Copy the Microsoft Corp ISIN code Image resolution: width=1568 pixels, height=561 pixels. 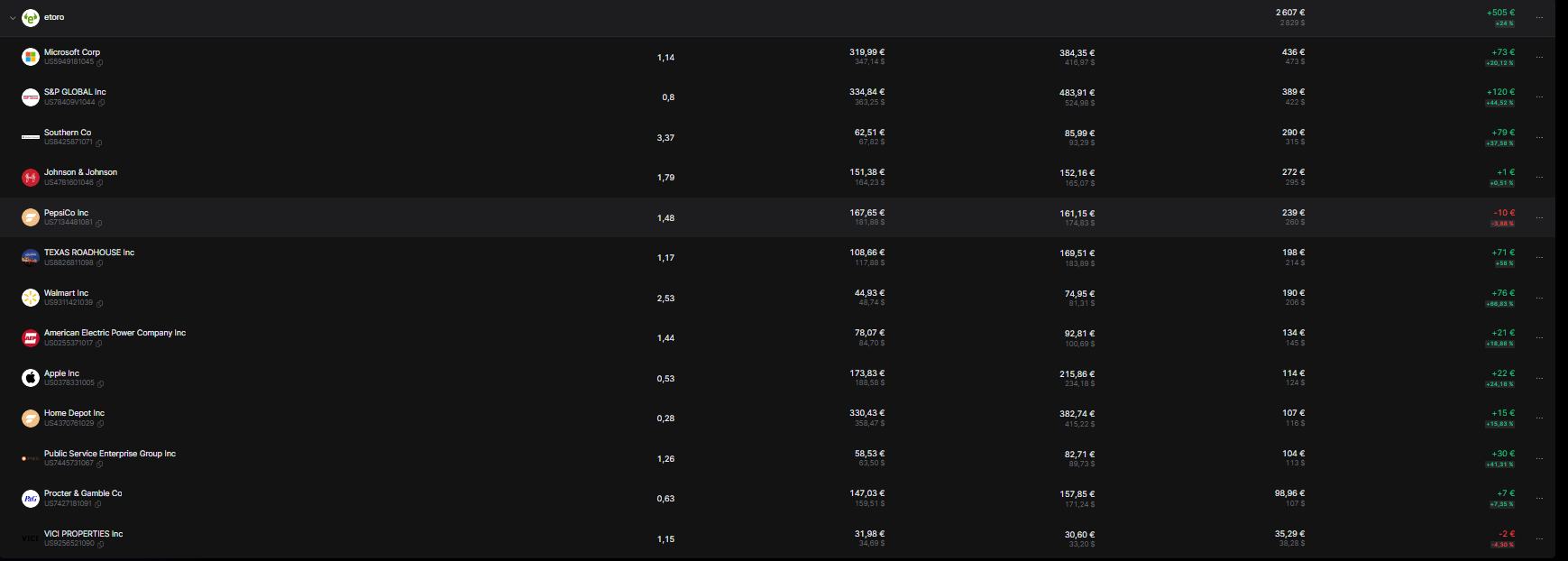point(100,62)
